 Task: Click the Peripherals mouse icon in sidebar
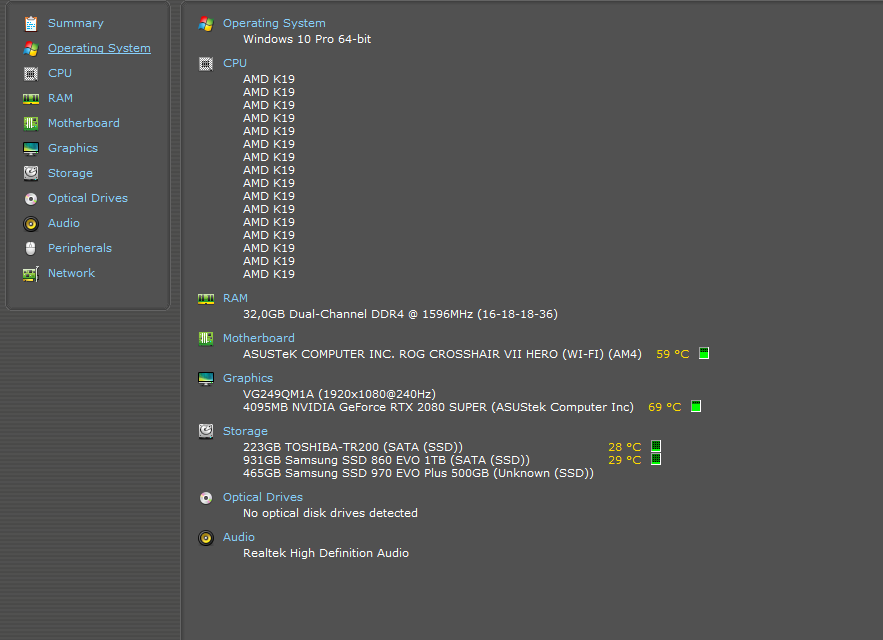(x=31, y=248)
